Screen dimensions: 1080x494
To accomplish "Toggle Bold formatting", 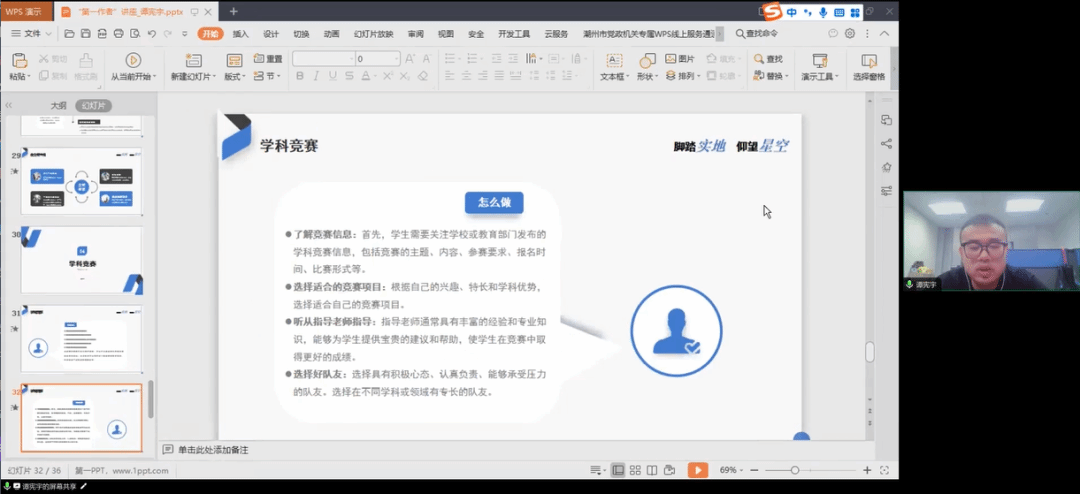I will click(x=299, y=76).
